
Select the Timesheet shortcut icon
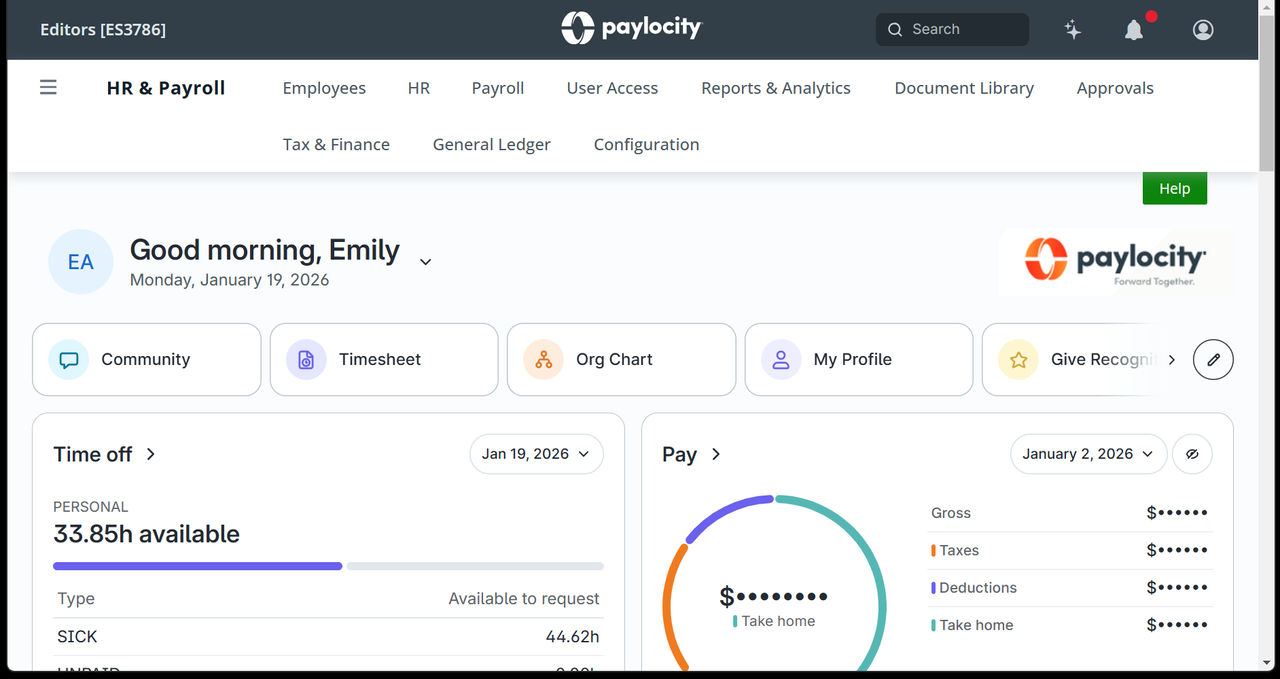tap(305, 359)
